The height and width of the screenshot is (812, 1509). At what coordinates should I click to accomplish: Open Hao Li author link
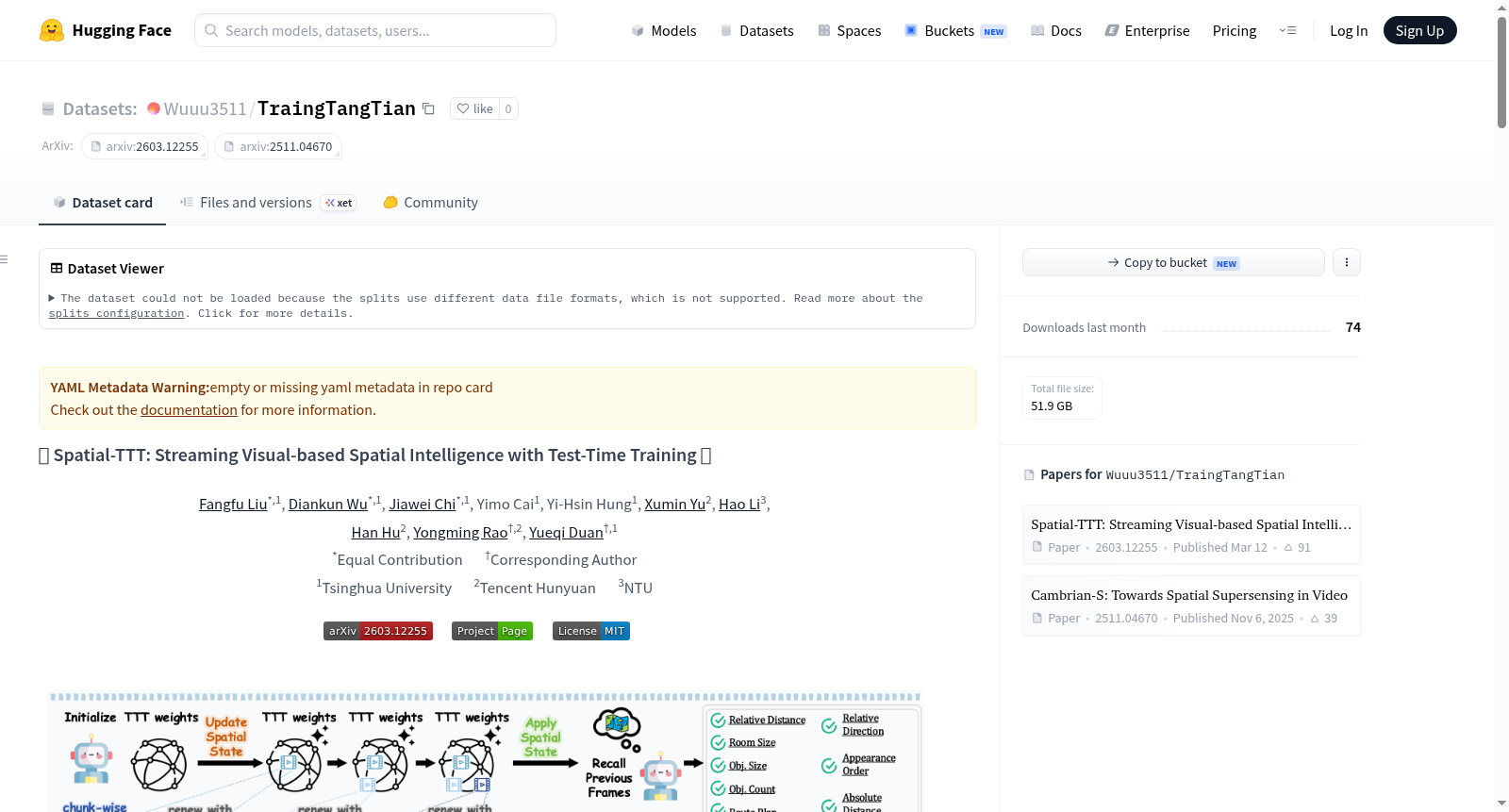[x=739, y=505]
